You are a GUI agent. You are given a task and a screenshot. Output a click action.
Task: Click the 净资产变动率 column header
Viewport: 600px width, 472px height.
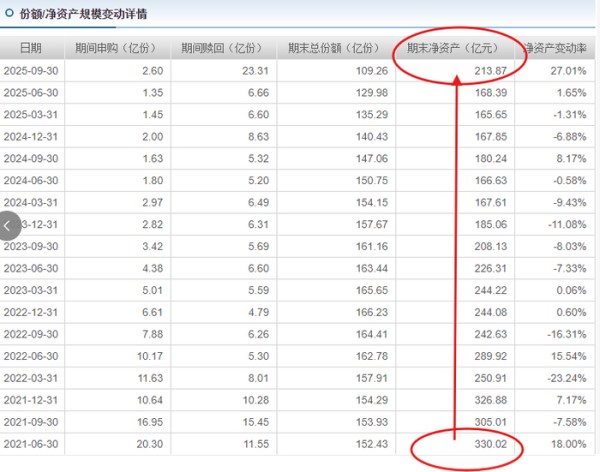pyautogui.click(x=555, y=48)
